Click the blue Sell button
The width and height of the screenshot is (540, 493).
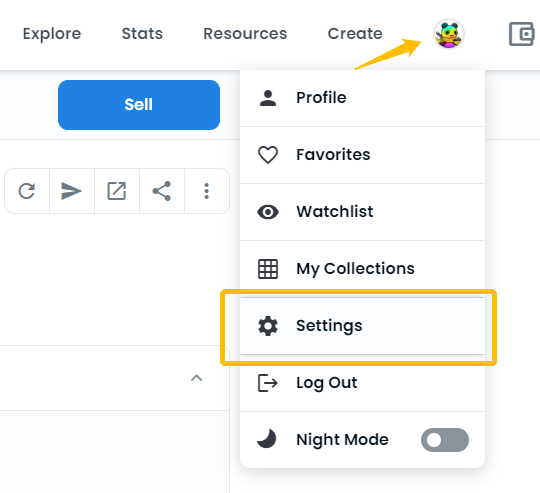point(139,105)
